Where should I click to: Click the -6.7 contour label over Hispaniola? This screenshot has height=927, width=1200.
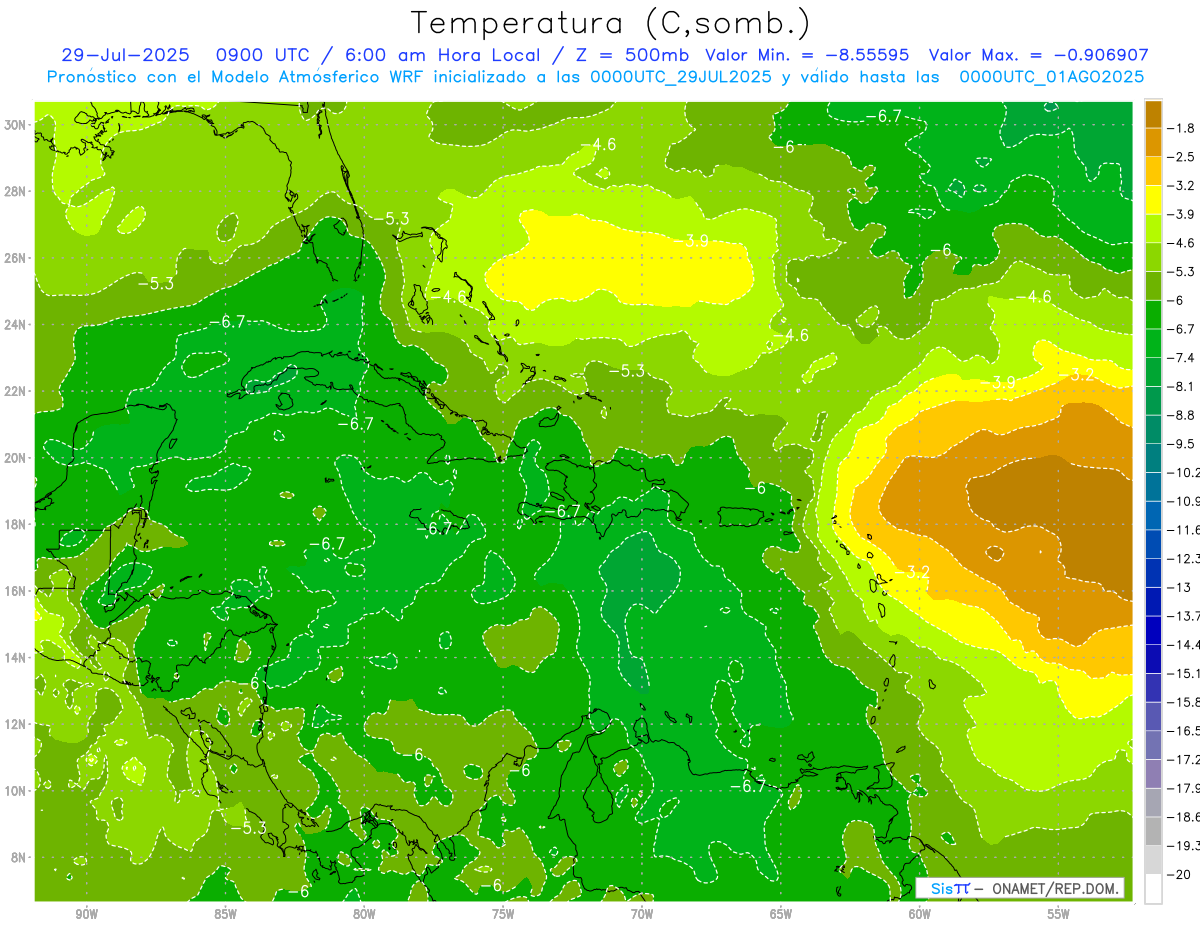[564, 511]
